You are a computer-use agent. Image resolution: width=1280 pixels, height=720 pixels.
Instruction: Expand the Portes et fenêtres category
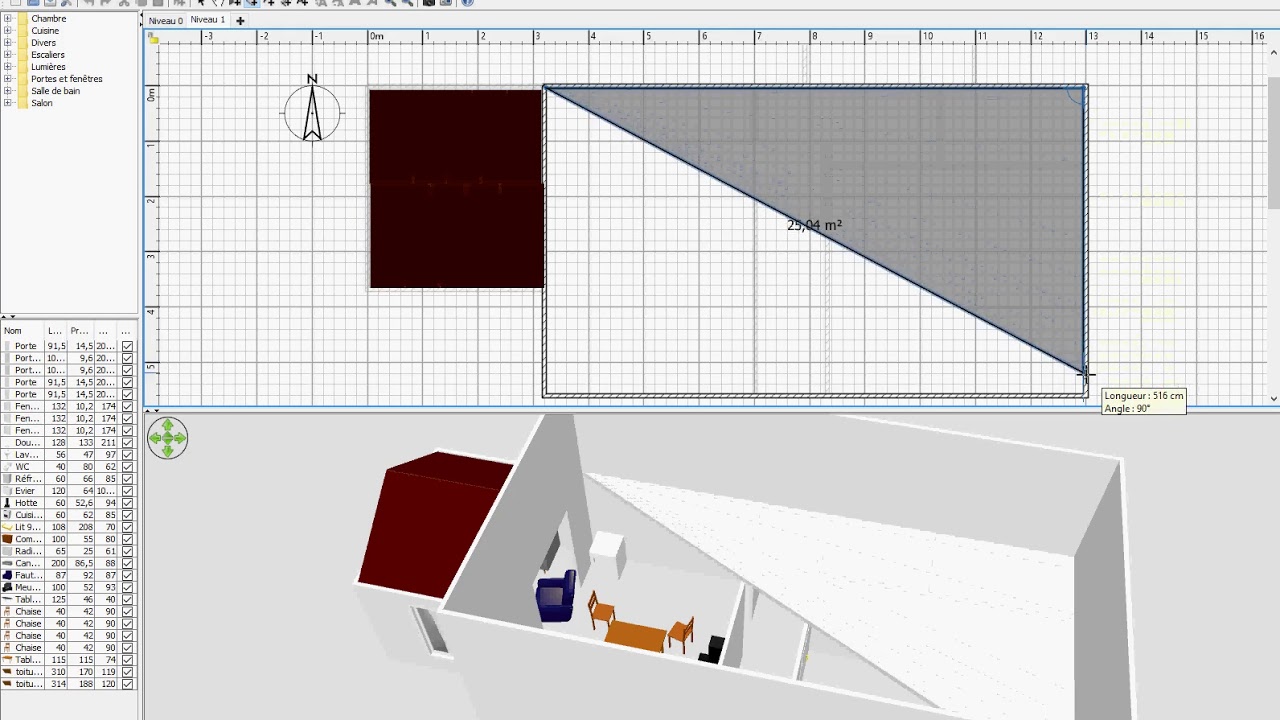click(8, 78)
